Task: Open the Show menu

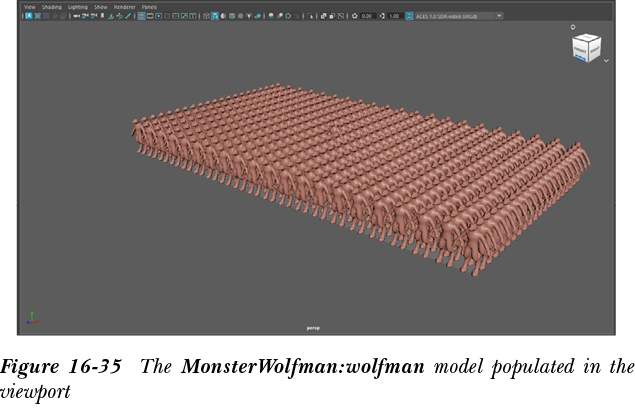Action: (101, 7)
